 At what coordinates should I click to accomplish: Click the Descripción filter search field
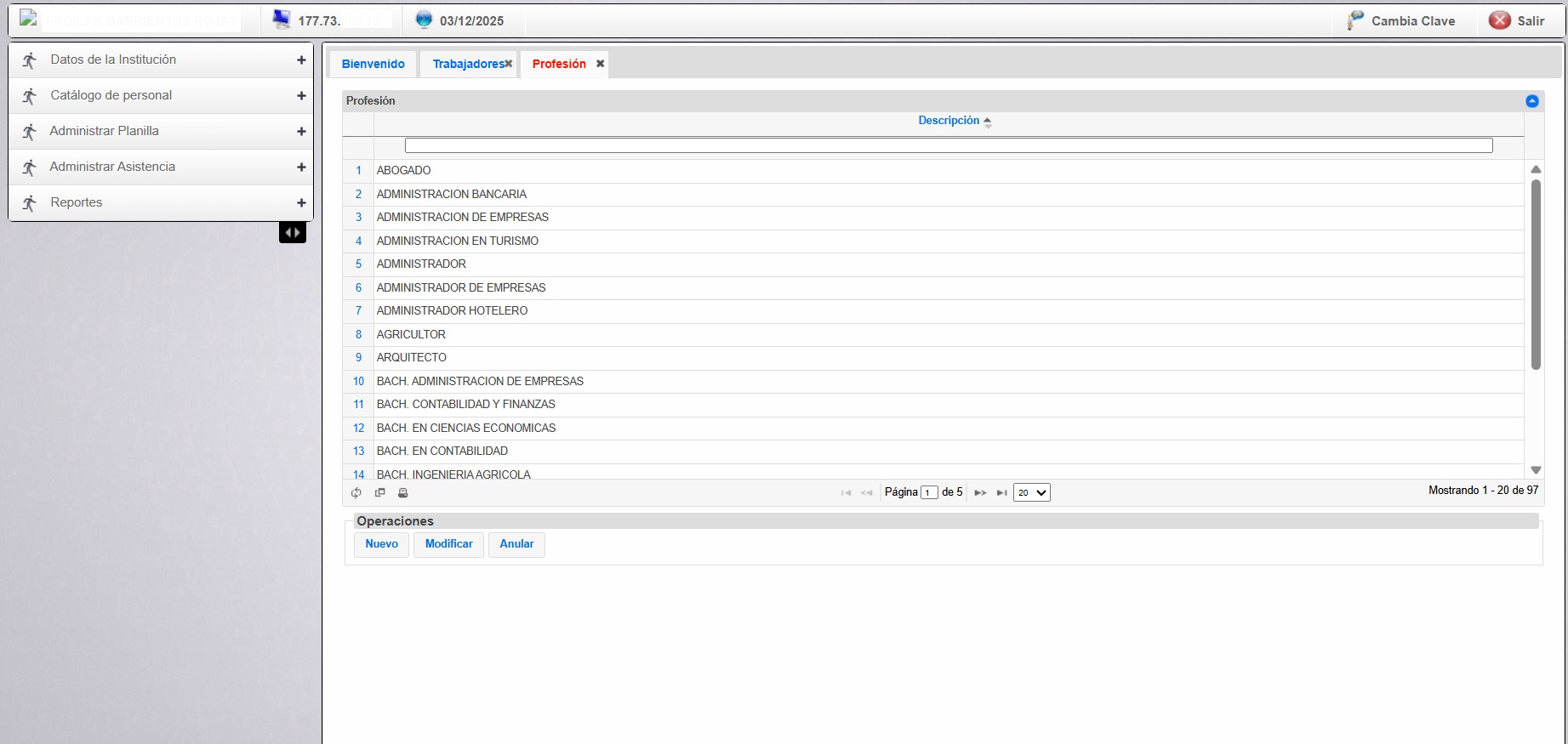(949, 145)
